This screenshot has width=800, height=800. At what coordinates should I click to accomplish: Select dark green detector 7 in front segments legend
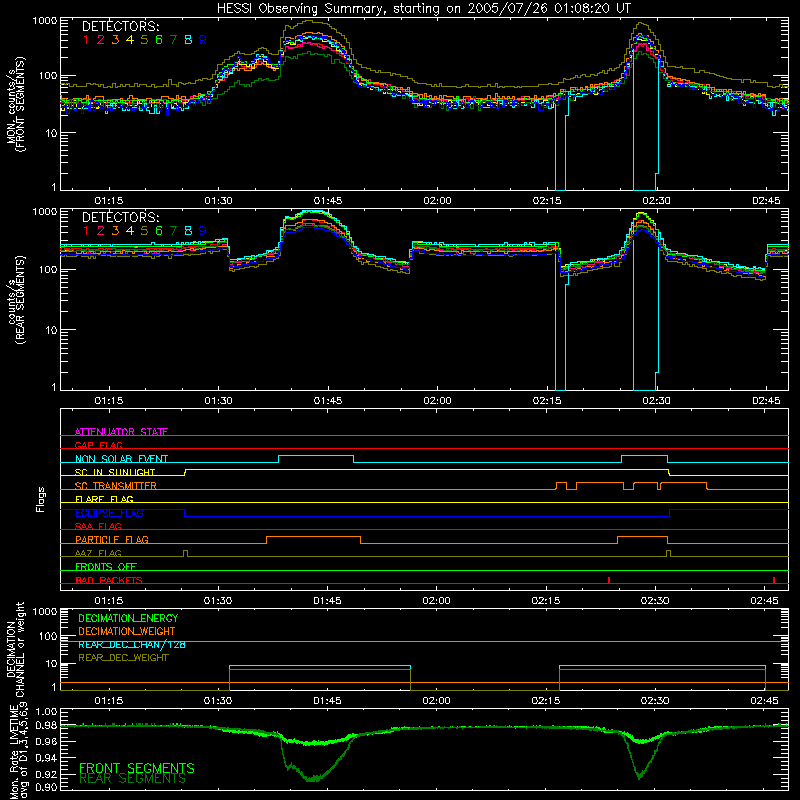tap(173, 40)
